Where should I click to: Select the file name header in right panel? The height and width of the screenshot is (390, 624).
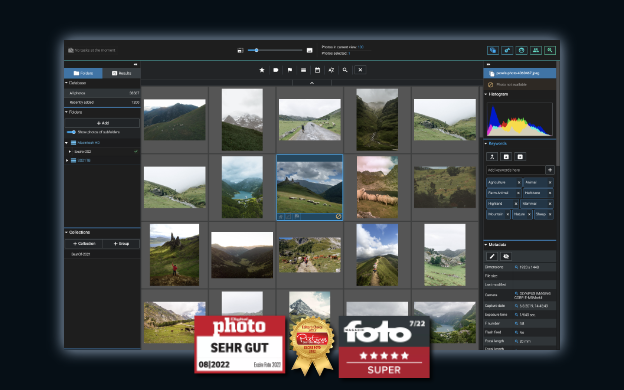(x=519, y=73)
